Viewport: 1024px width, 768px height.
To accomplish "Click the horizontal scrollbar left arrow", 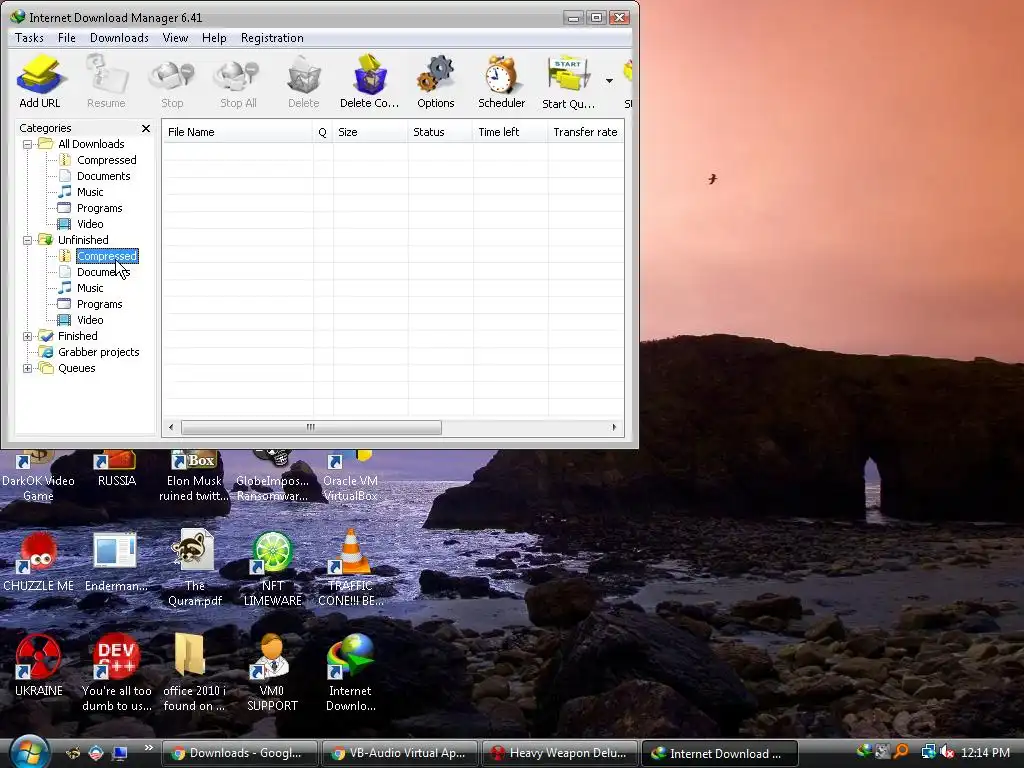I will click(171, 427).
